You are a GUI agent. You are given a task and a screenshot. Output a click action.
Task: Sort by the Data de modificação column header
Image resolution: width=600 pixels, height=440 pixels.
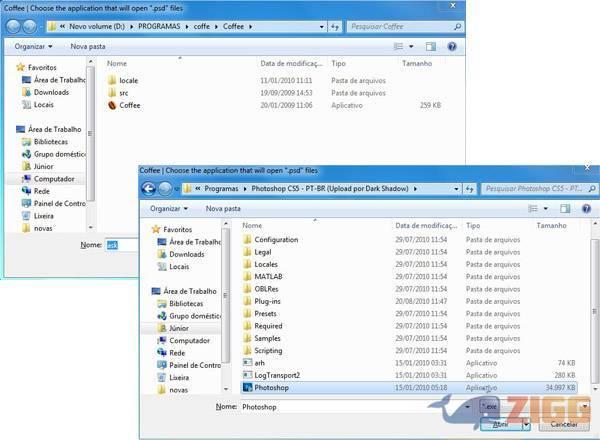(x=427, y=226)
